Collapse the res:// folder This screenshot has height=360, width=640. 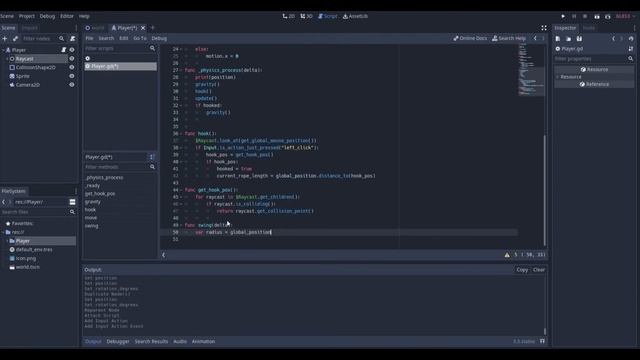(x=3, y=232)
